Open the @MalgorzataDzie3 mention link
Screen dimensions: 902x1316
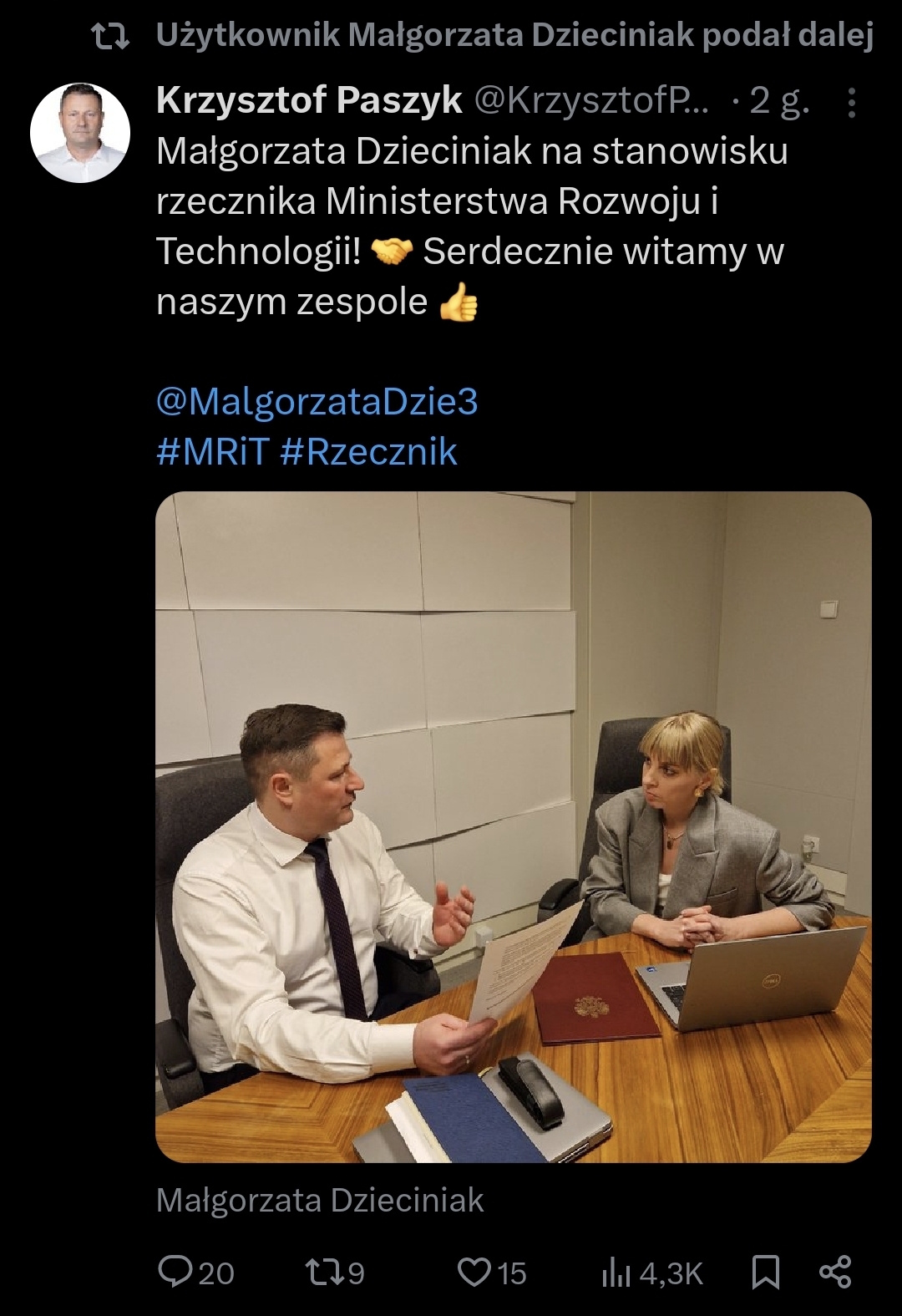click(317, 401)
